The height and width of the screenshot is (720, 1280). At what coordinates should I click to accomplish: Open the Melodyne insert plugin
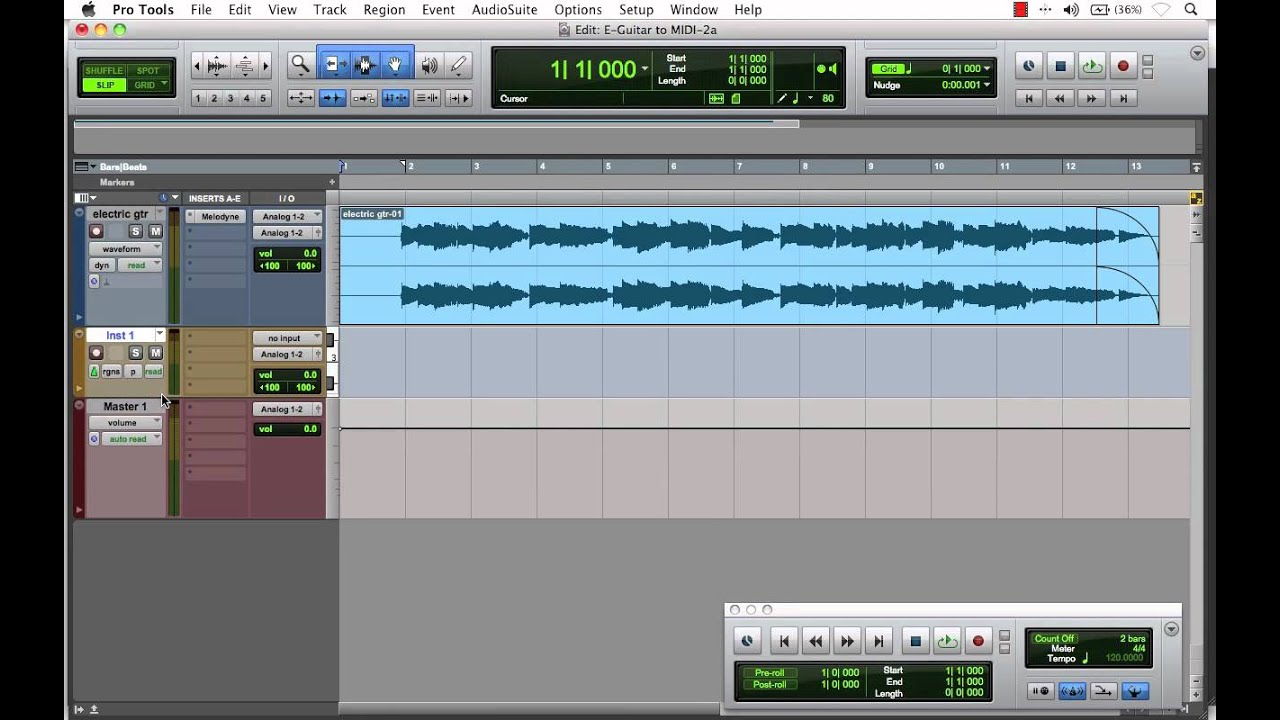pyautogui.click(x=219, y=216)
